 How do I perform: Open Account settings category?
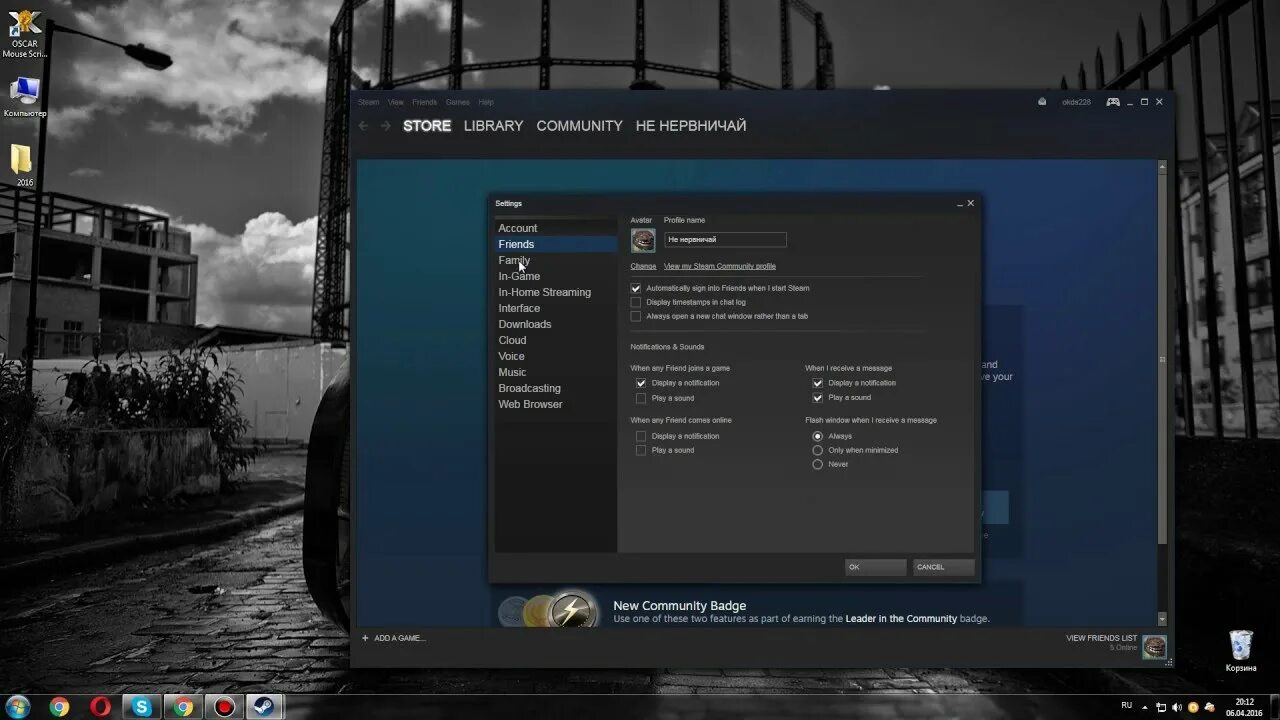tap(556, 228)
